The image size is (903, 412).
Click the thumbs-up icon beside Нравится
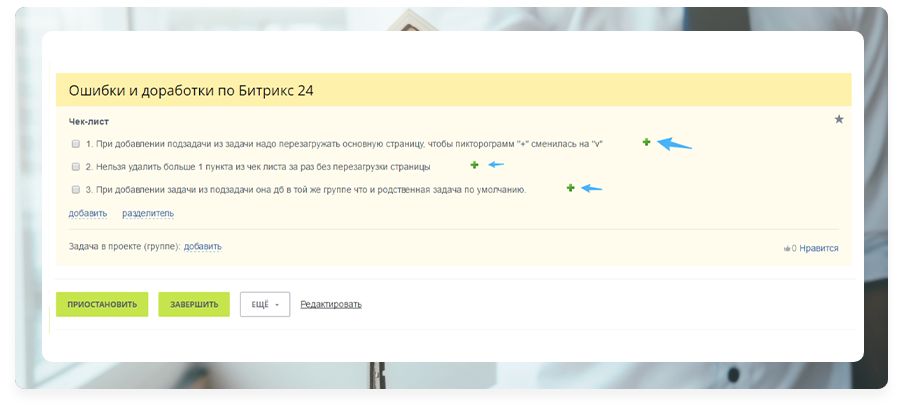click(x=787, y=249)
